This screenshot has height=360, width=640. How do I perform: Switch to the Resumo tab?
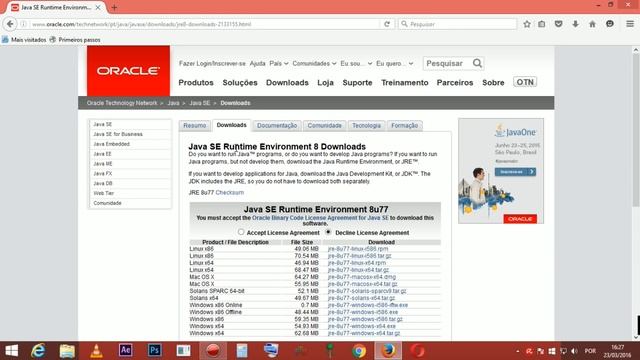click(195, 125)
